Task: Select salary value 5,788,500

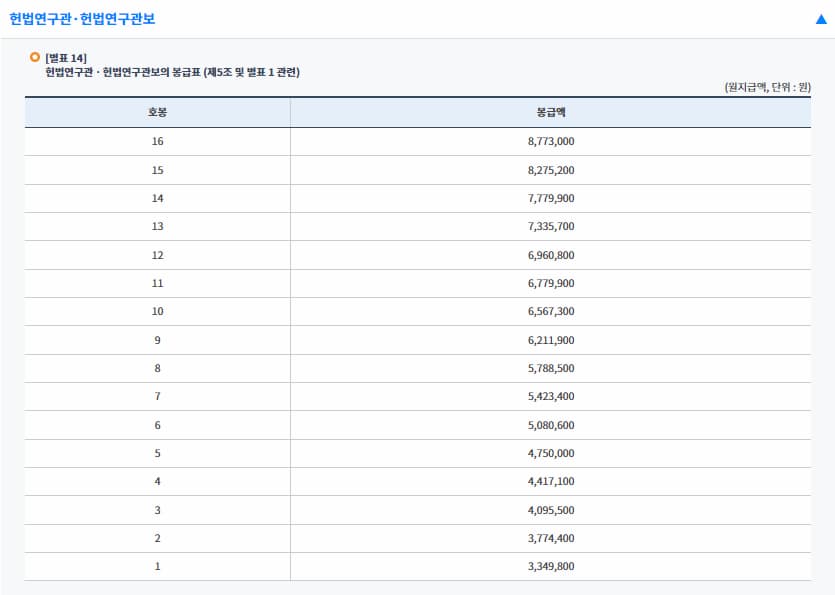Action: point(551,369)
